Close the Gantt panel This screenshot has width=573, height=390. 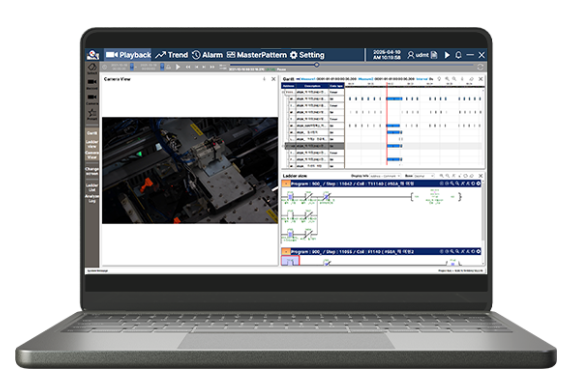coord(481,79)
